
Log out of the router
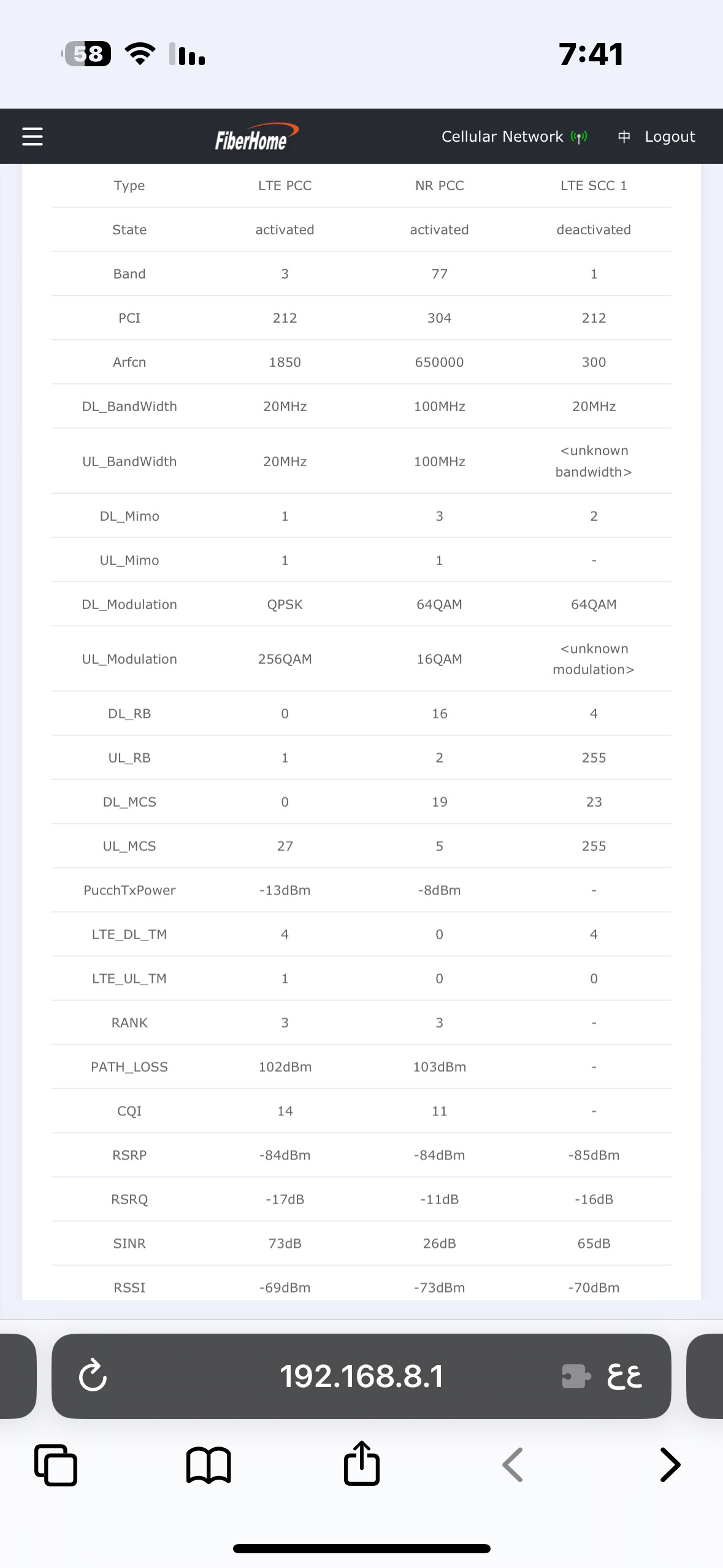tap(670, 137)
